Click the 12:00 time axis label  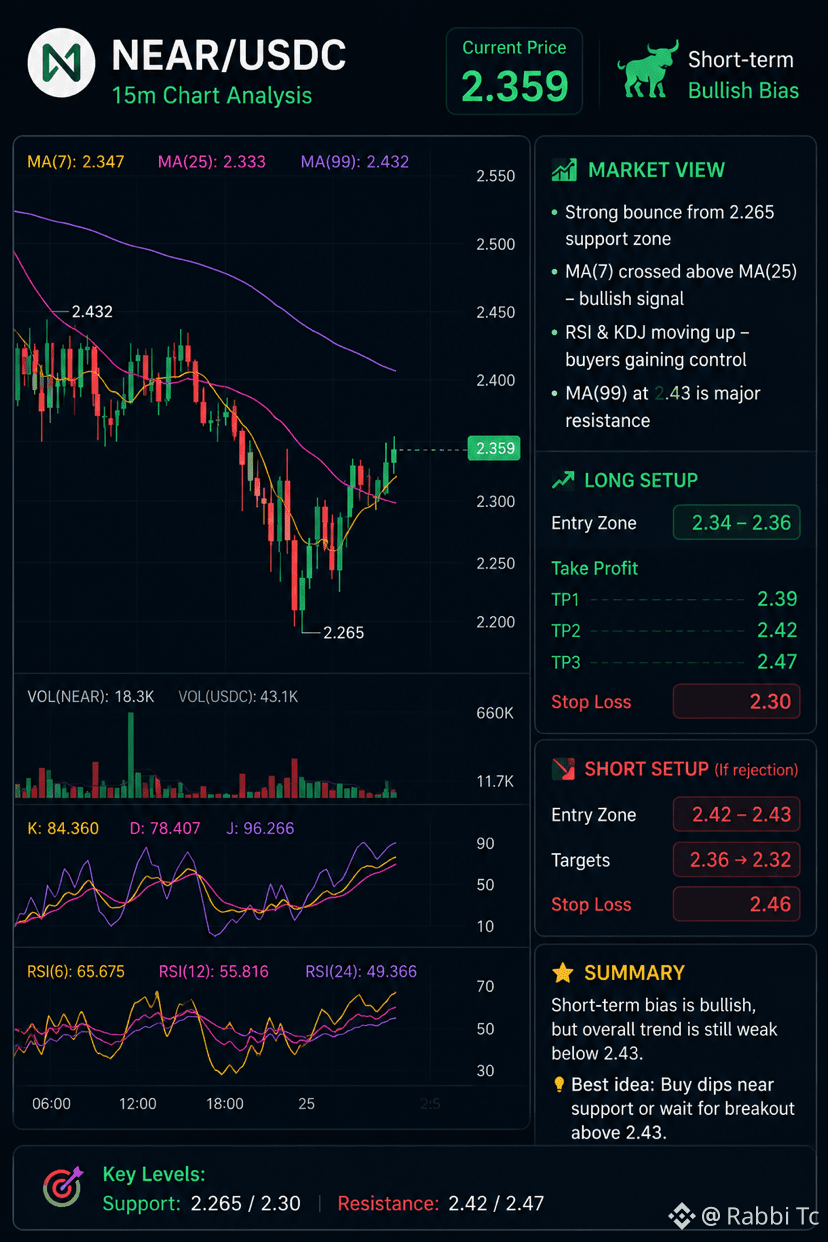[x=138, y=1104]
